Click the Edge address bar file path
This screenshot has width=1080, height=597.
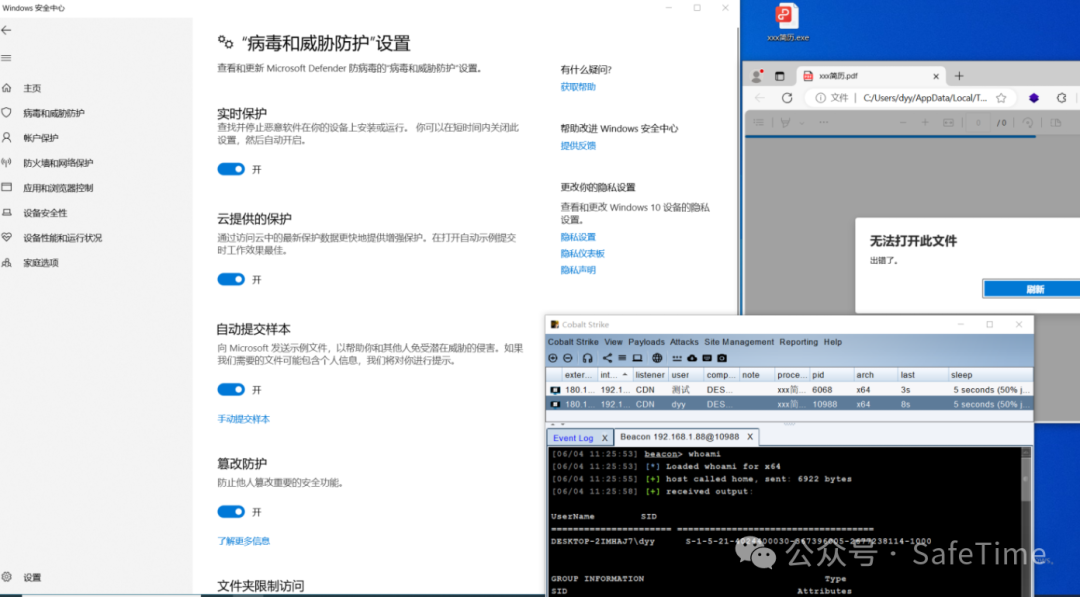[x=925, y=98]
